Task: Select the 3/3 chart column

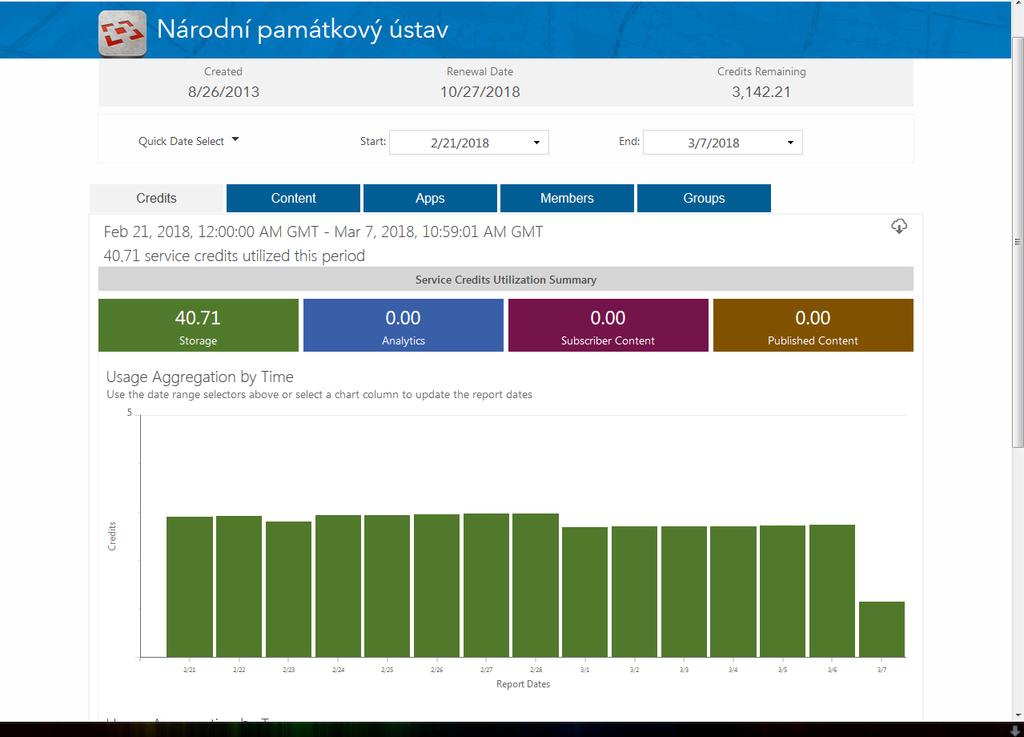Action: pos(684,592)
